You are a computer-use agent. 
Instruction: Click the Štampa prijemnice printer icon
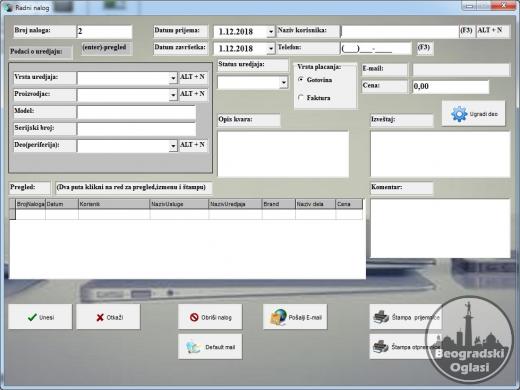pyautogui.click(x=381, y=317)
